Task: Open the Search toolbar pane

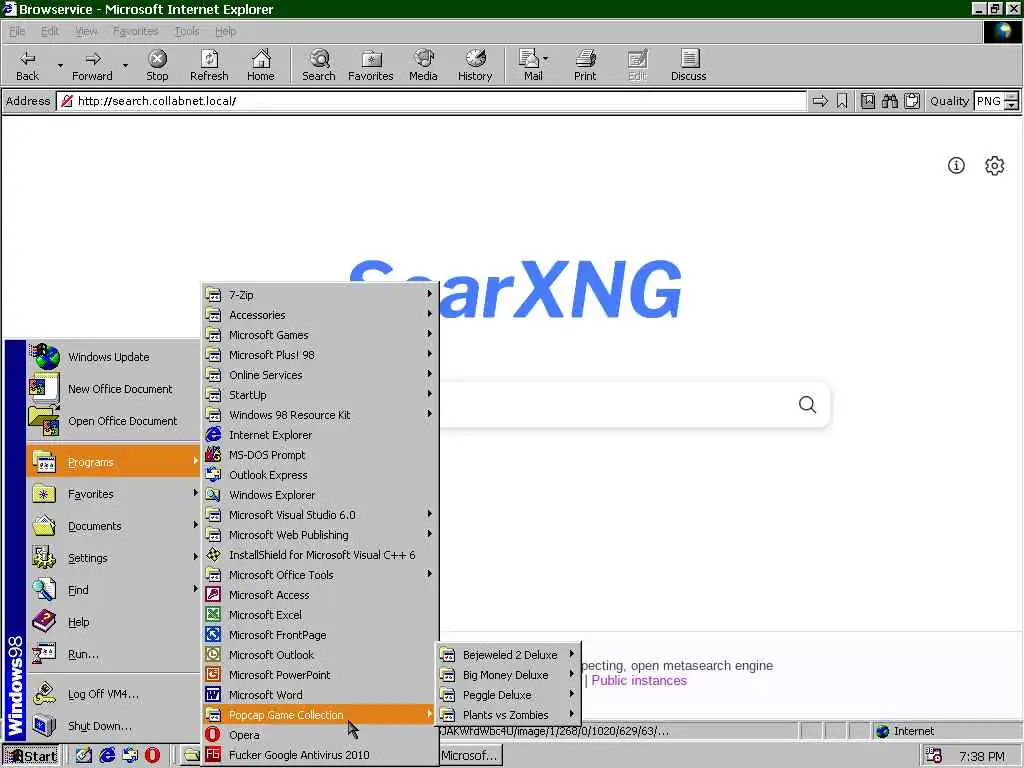Action: [x=319, y=65]
